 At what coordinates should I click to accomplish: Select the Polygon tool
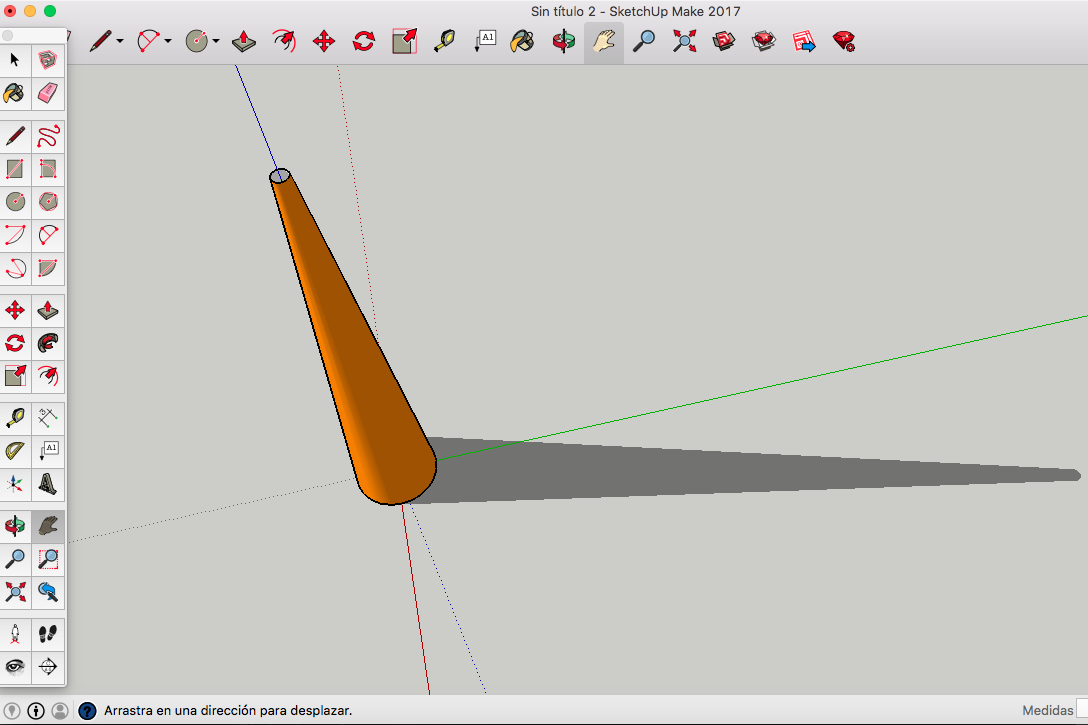coord(47,202)
